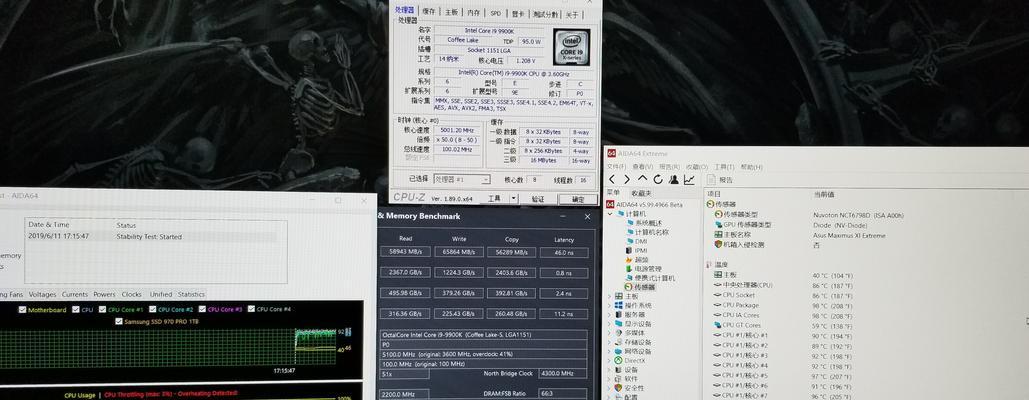Click the 报告 report toolbar button
1029x400 pixels.
(720, 180)
